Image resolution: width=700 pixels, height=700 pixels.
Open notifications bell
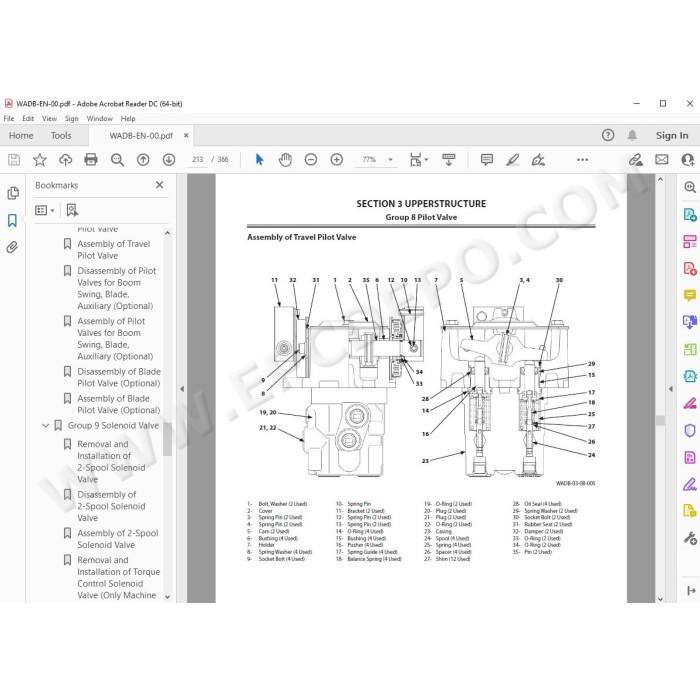pos(632,135)
